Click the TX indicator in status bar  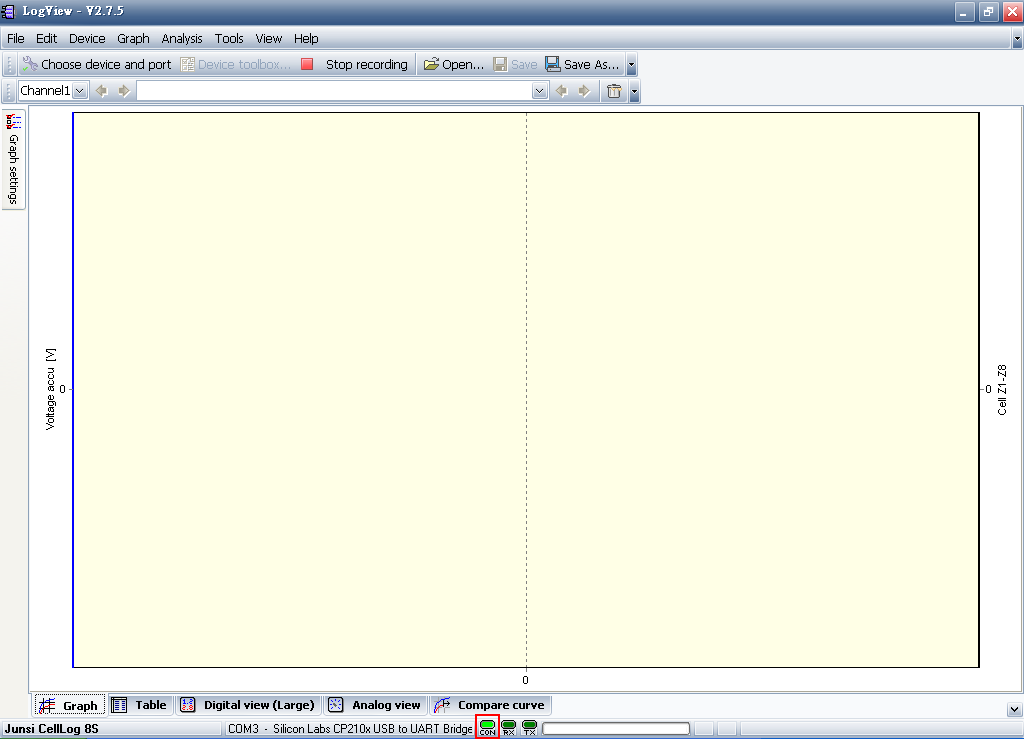click(530, 727)
